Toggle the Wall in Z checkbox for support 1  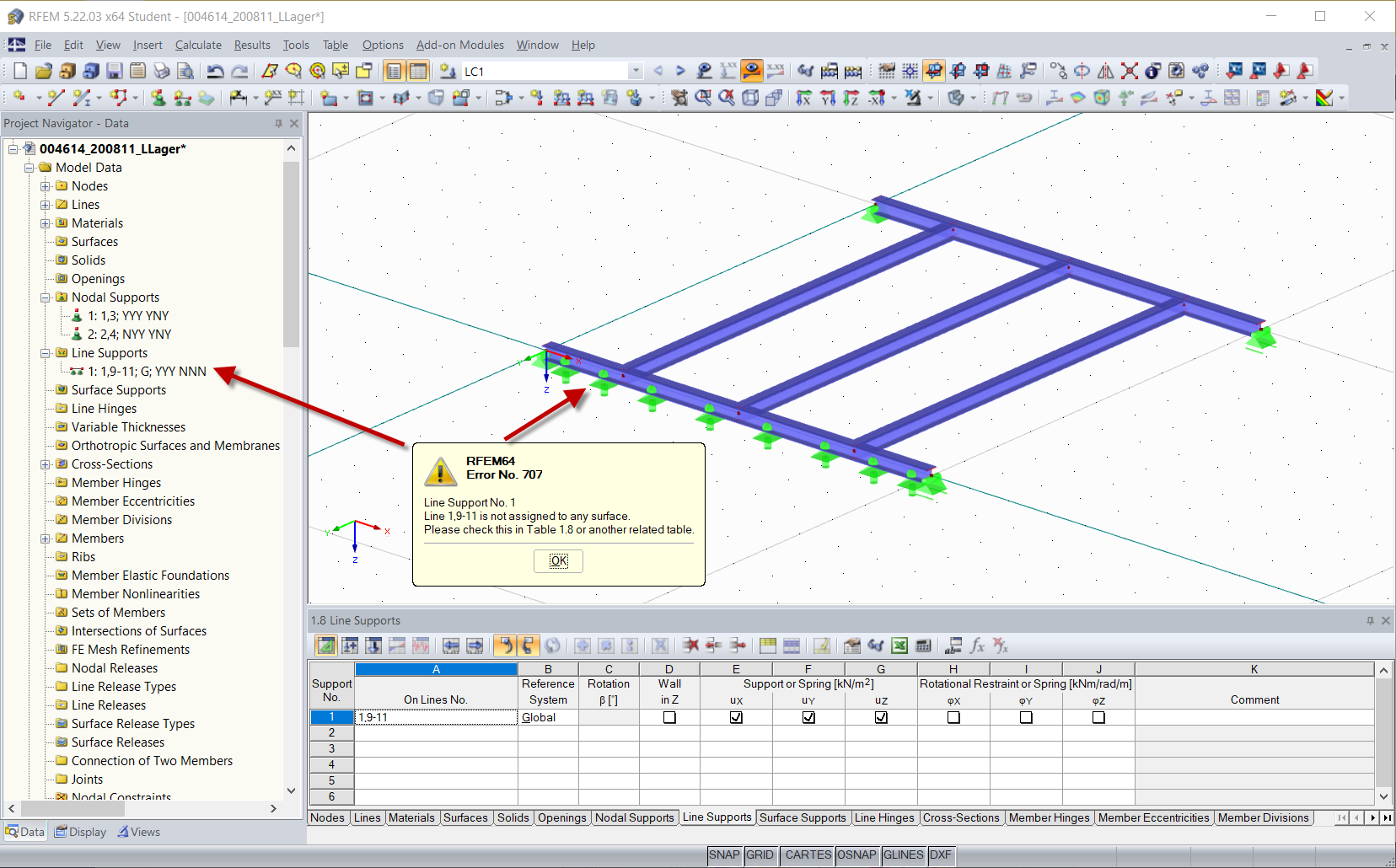(x=669, y=717)
